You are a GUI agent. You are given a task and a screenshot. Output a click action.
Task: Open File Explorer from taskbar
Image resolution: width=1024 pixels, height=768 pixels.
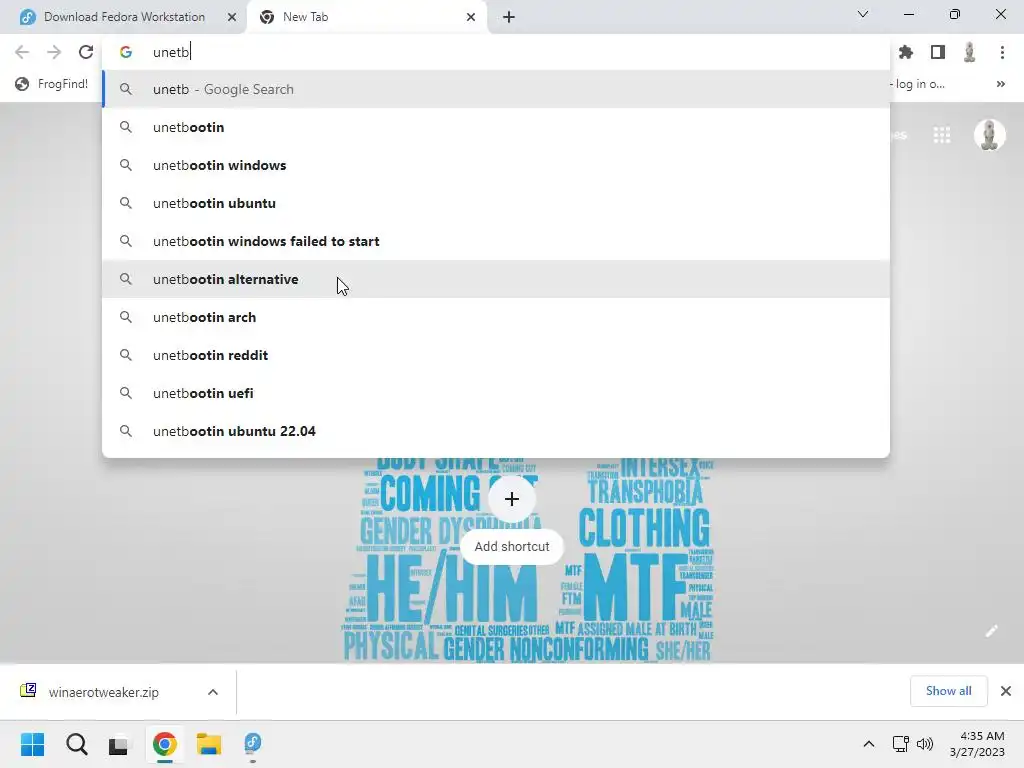point(209,744)
